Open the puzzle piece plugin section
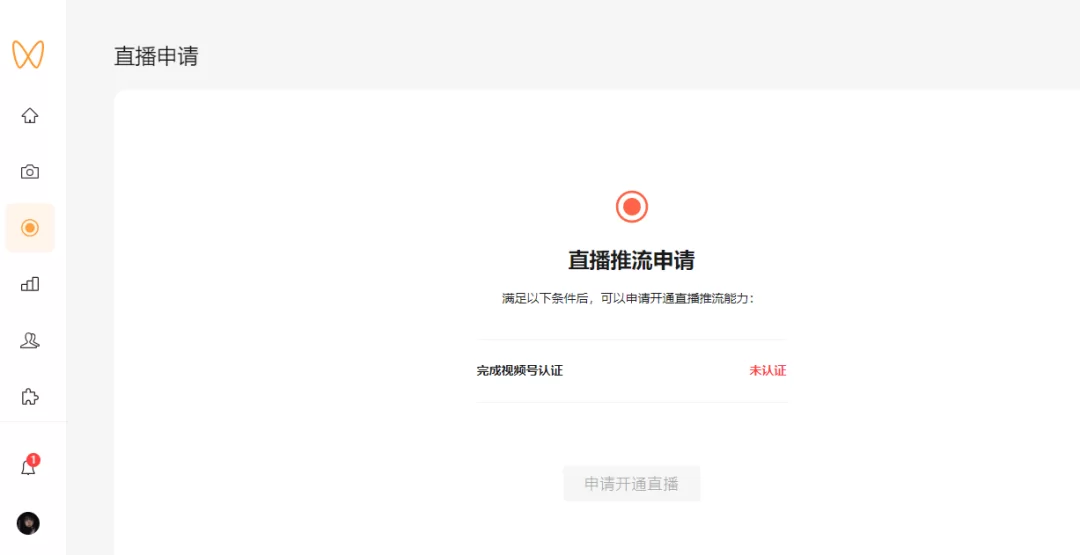Image resolution: width=1080 pixels, height=555 pixels. (x=30, y=397)
